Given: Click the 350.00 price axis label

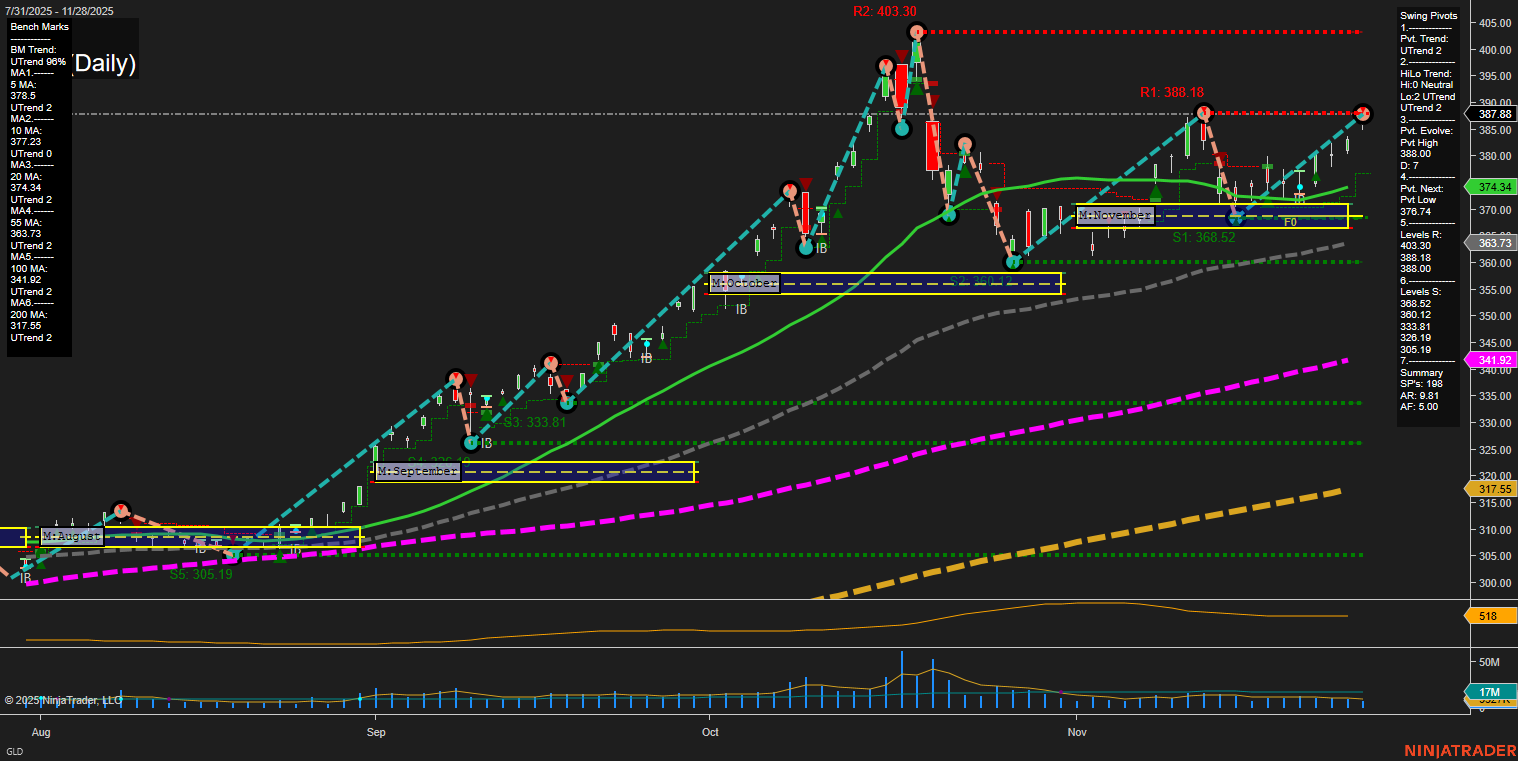Looking at the screenshot, I should coord(1494,316).
